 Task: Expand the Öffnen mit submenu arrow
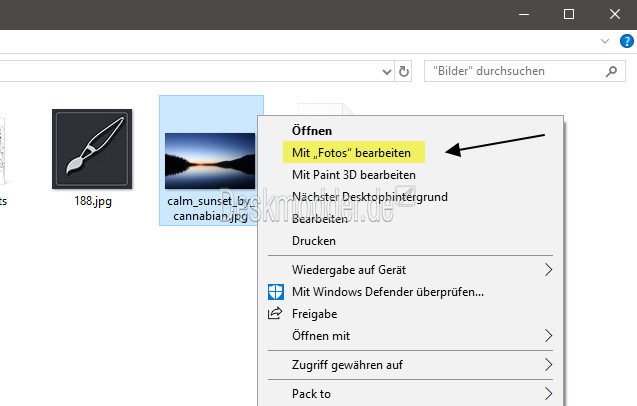point(548,336)
